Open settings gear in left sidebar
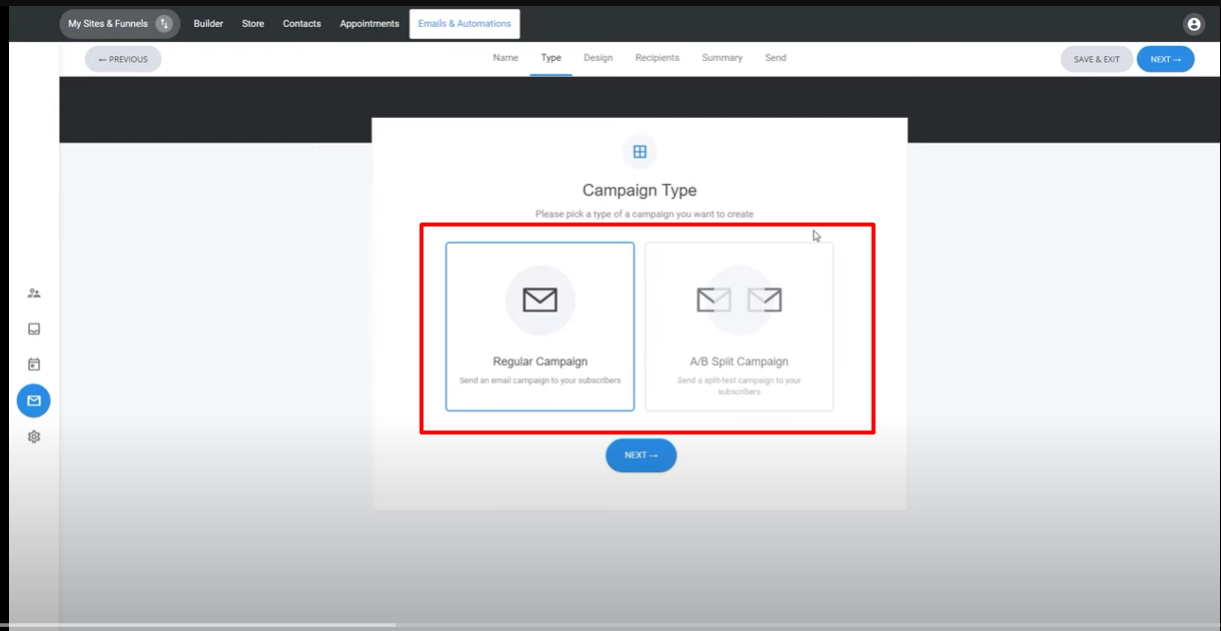This screenshot has height=631, width=1221. [34, 437]
